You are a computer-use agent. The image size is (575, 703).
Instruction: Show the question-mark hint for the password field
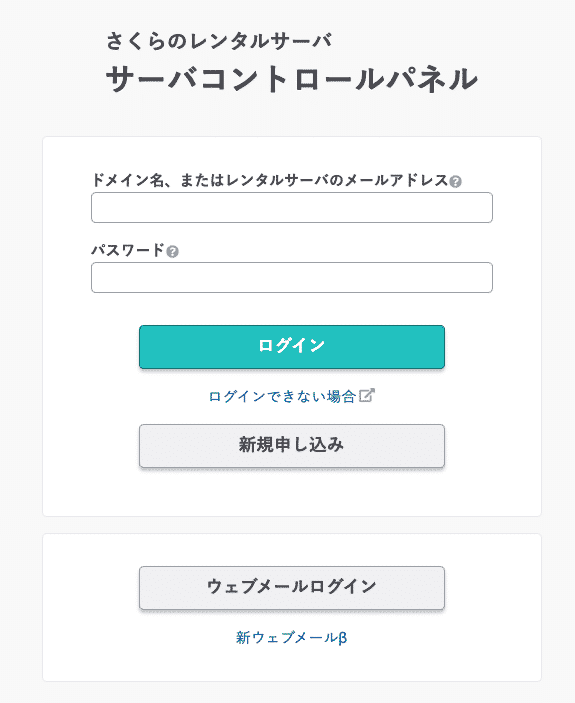[173, 252]
